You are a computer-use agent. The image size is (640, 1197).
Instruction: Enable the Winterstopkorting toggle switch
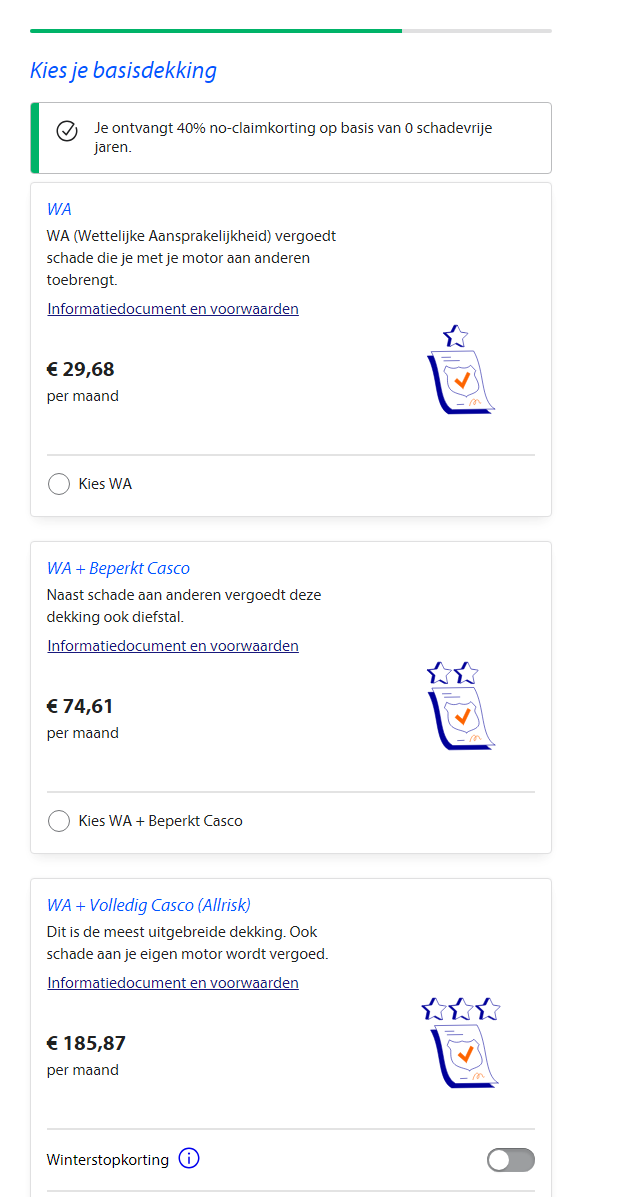511,1160
